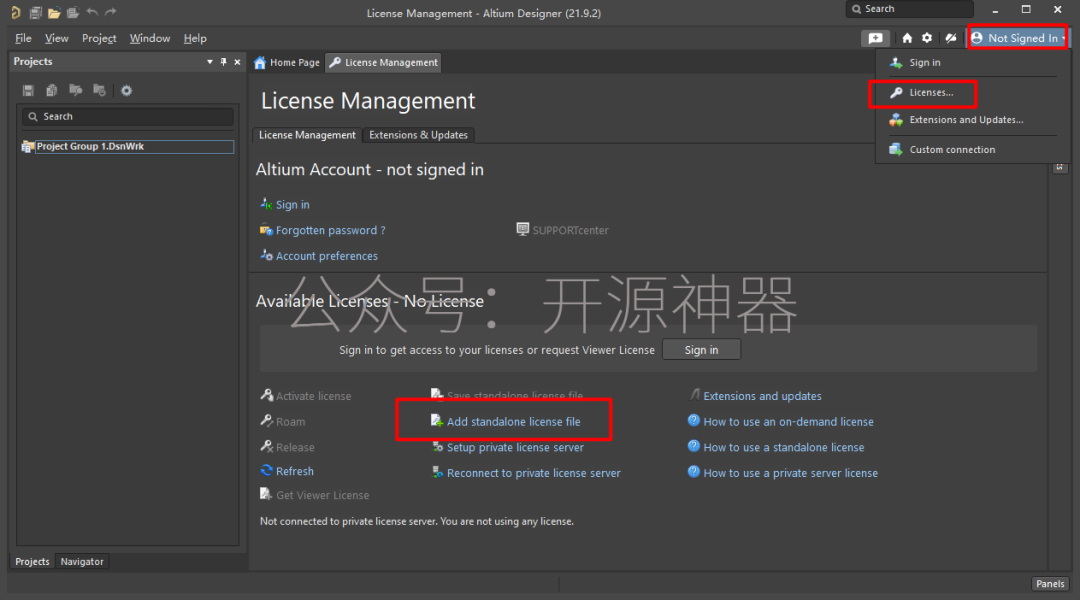Open the File menu
This screenshot has width=1080, height=600.
click(23, 39)
